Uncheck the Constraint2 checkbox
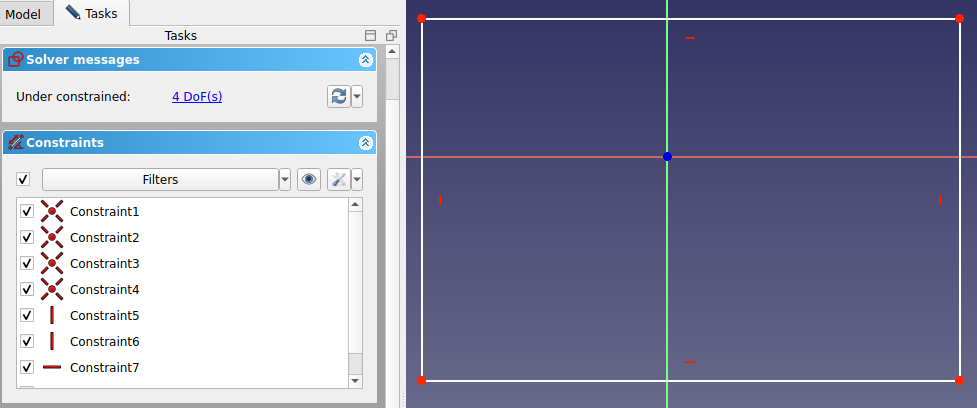Screen dimensions: 977x408 (27, 237)
